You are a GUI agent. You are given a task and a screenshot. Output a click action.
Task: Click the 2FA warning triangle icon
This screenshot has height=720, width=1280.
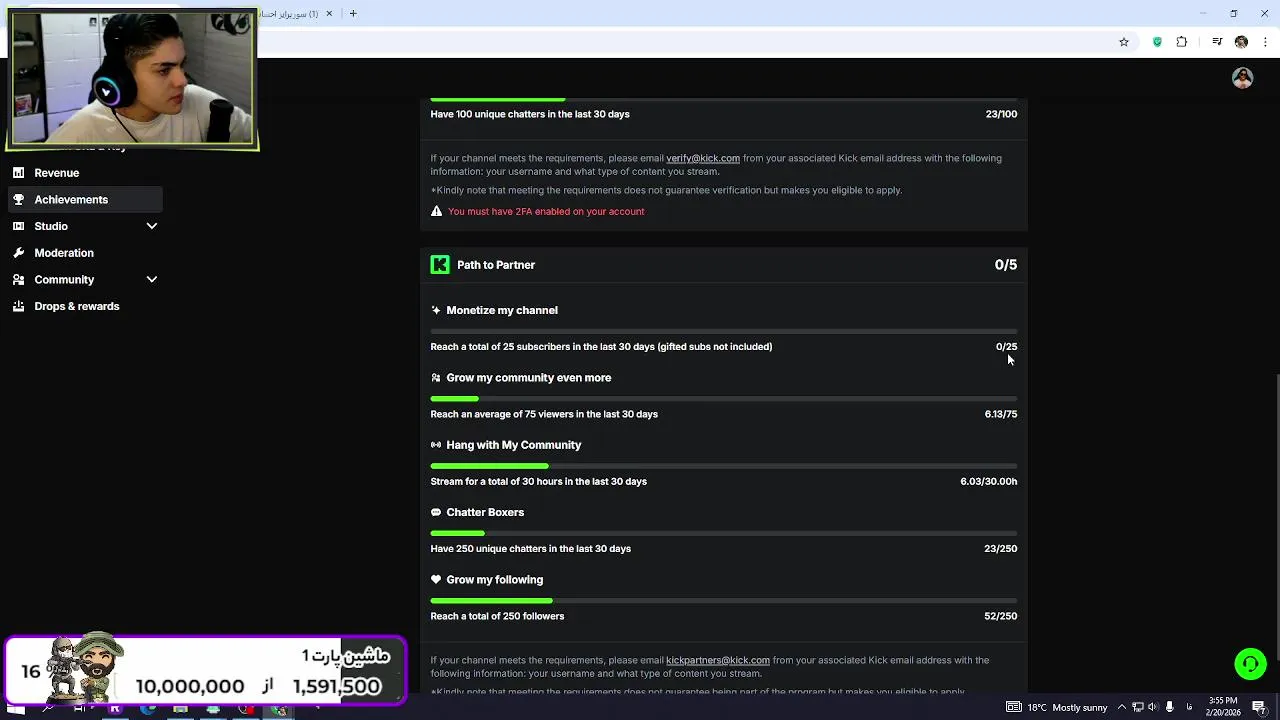click(x=436, y=211)
